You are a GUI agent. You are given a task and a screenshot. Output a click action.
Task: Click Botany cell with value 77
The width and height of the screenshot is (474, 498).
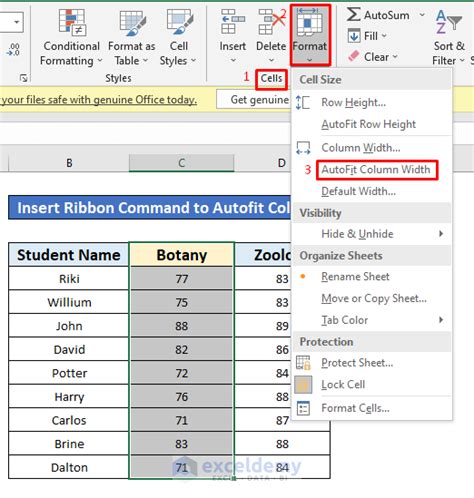[182, 279]
